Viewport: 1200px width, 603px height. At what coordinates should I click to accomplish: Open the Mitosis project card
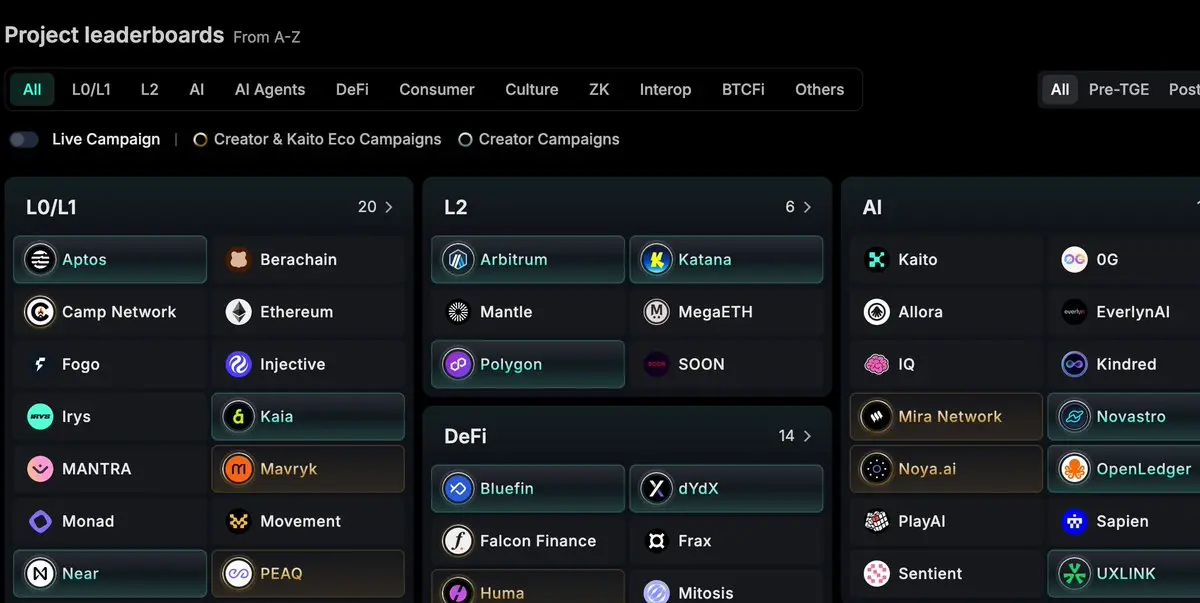pyautogui.click(x=726, y=587)
